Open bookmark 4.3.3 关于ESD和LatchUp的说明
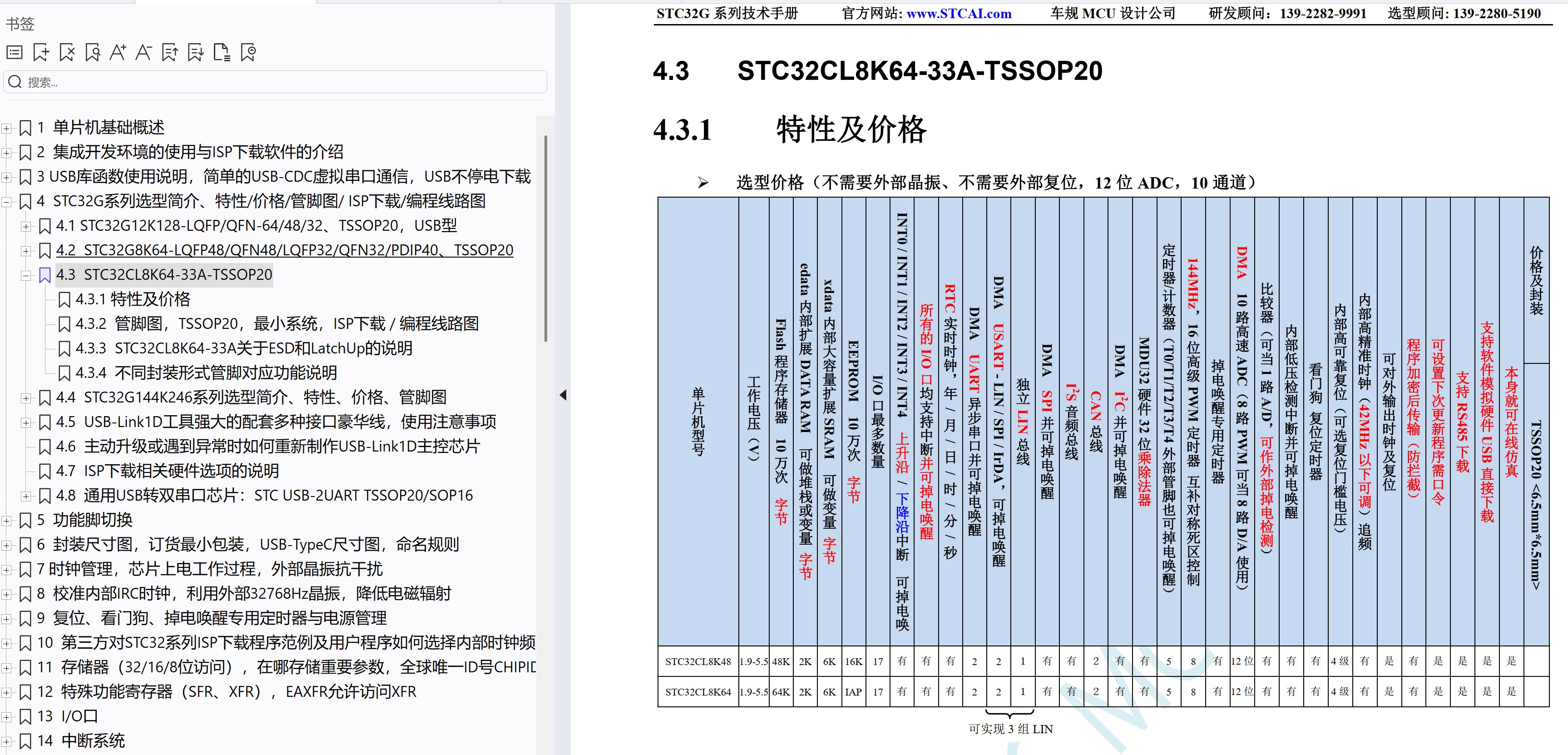Viewport: 1568px width, 755px height. (243, 348)
